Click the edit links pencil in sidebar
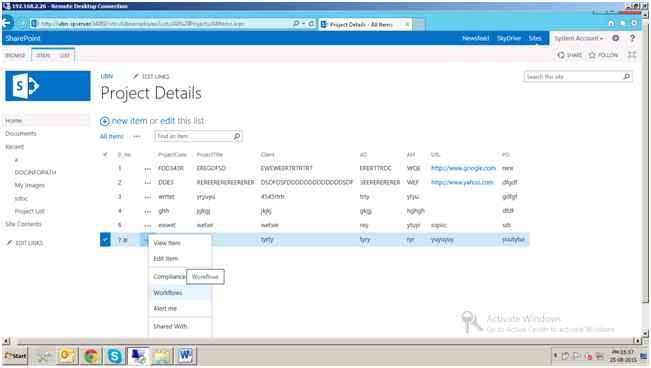Screen dimensions: 651x368 click(x=9, y=243)
